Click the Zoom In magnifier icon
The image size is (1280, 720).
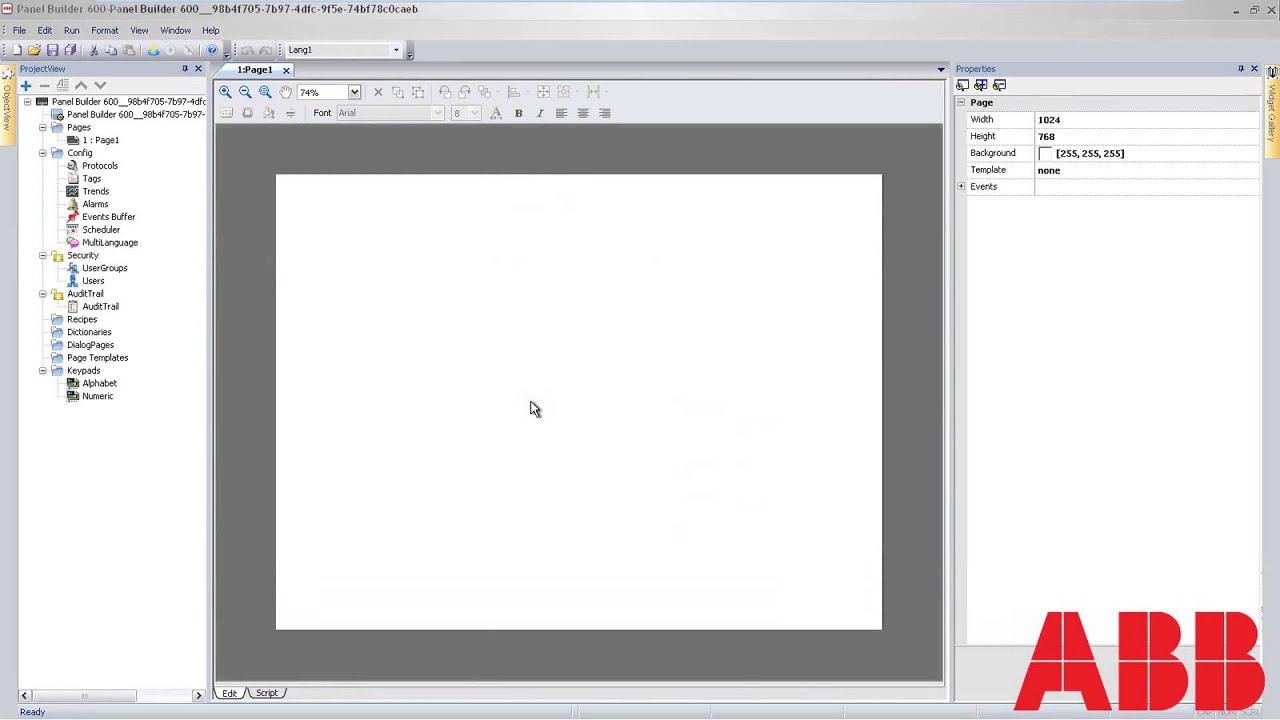[x=225, y=92]
